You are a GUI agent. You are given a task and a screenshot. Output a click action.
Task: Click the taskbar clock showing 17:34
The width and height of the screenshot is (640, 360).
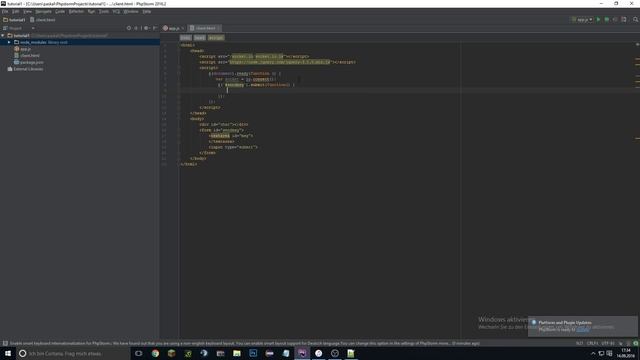click(625, 353)
